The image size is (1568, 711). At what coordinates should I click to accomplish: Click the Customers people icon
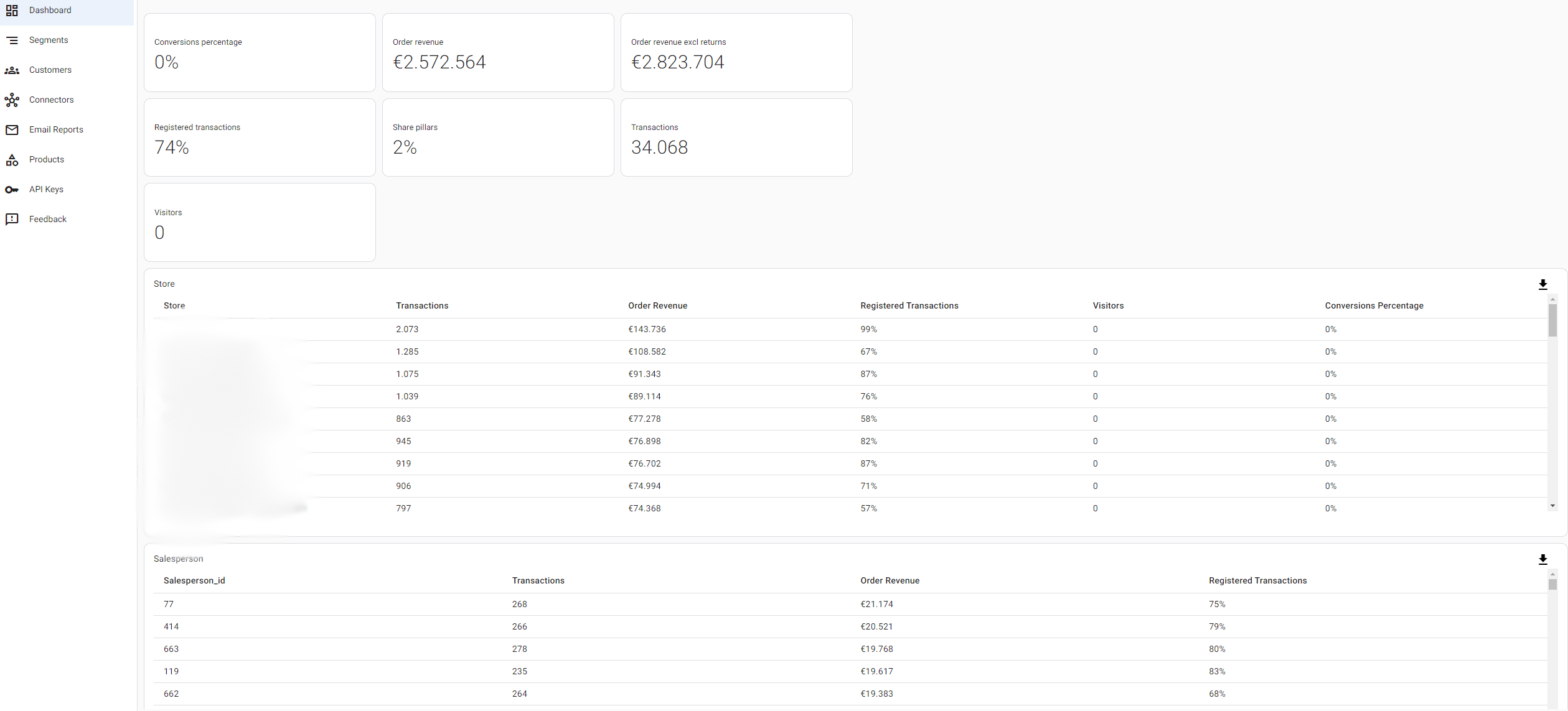pyautogui.click(x=12, y=70)
